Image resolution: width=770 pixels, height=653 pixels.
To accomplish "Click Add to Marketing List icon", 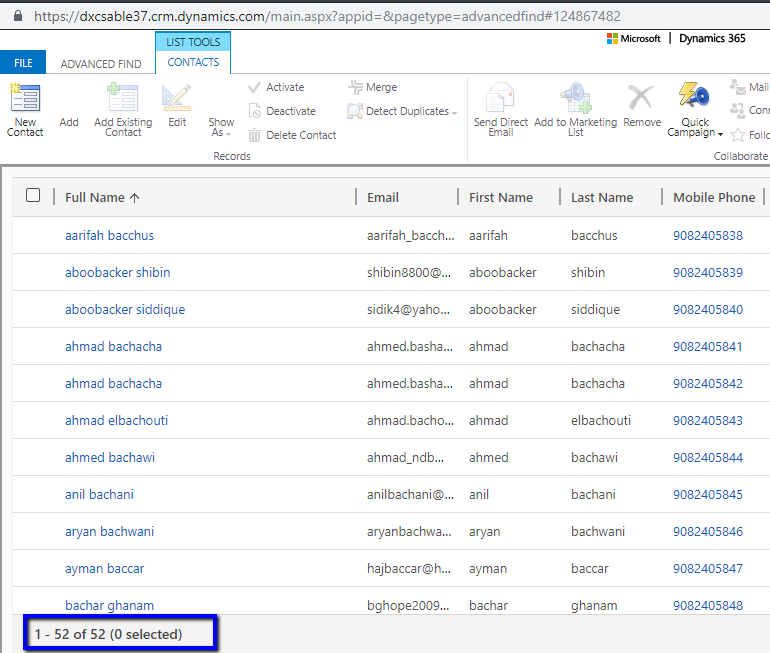I will point(575,98).
